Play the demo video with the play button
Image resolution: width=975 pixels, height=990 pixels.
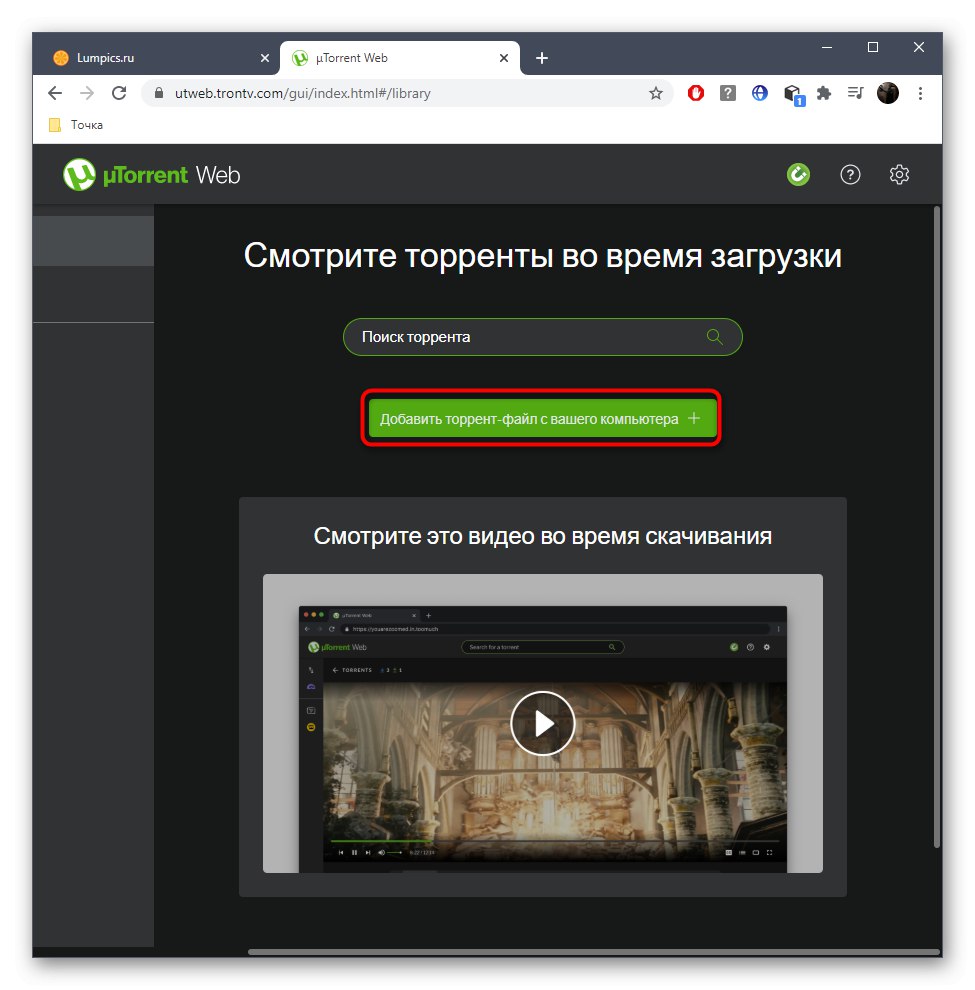tap(542, 723)
